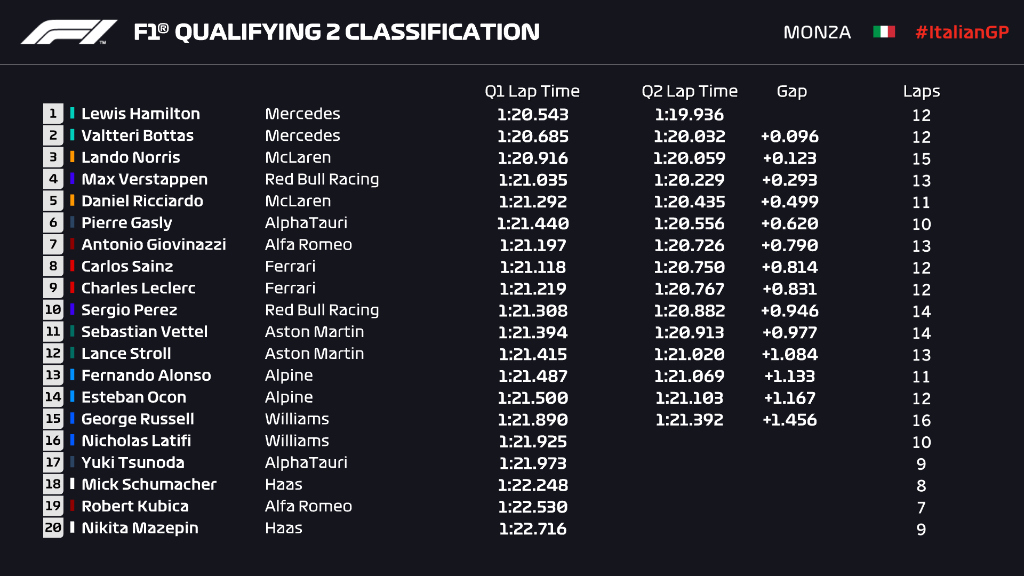Click the F1 logo icon
This screenshot has width=1024, height=576.
pos(69,32)
